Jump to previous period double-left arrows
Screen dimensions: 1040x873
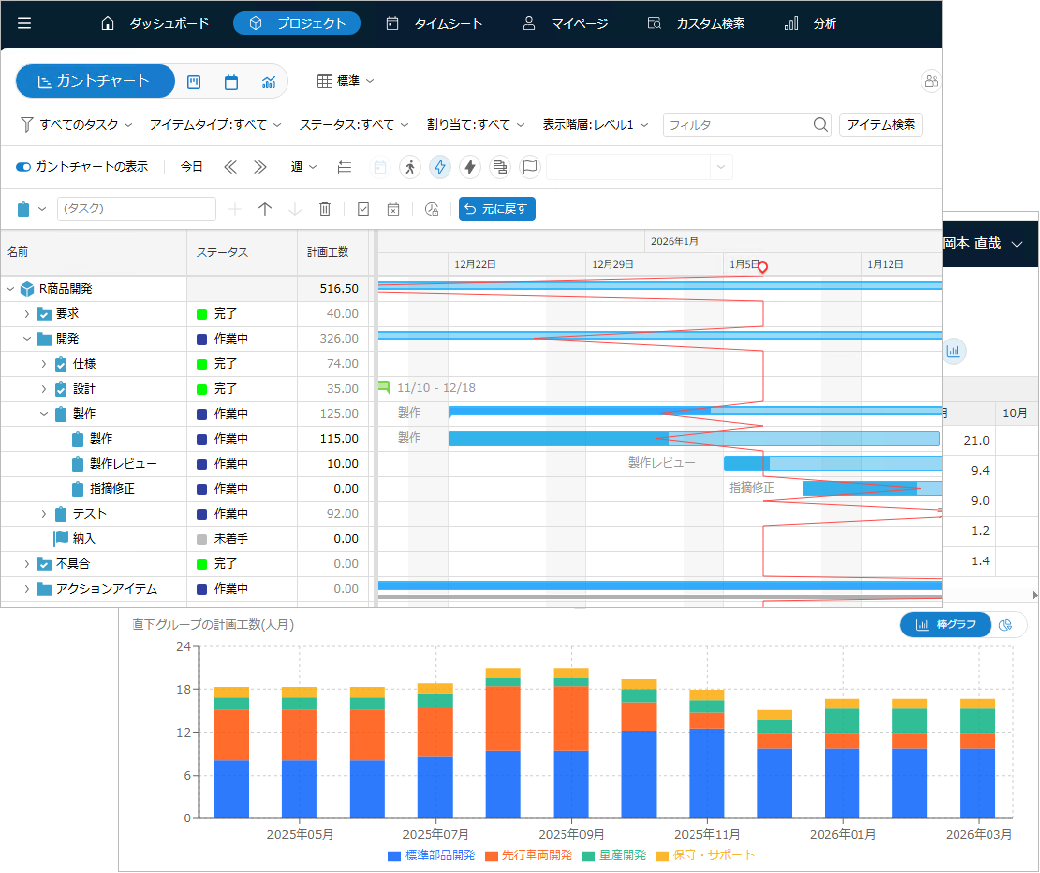(230, 167)
